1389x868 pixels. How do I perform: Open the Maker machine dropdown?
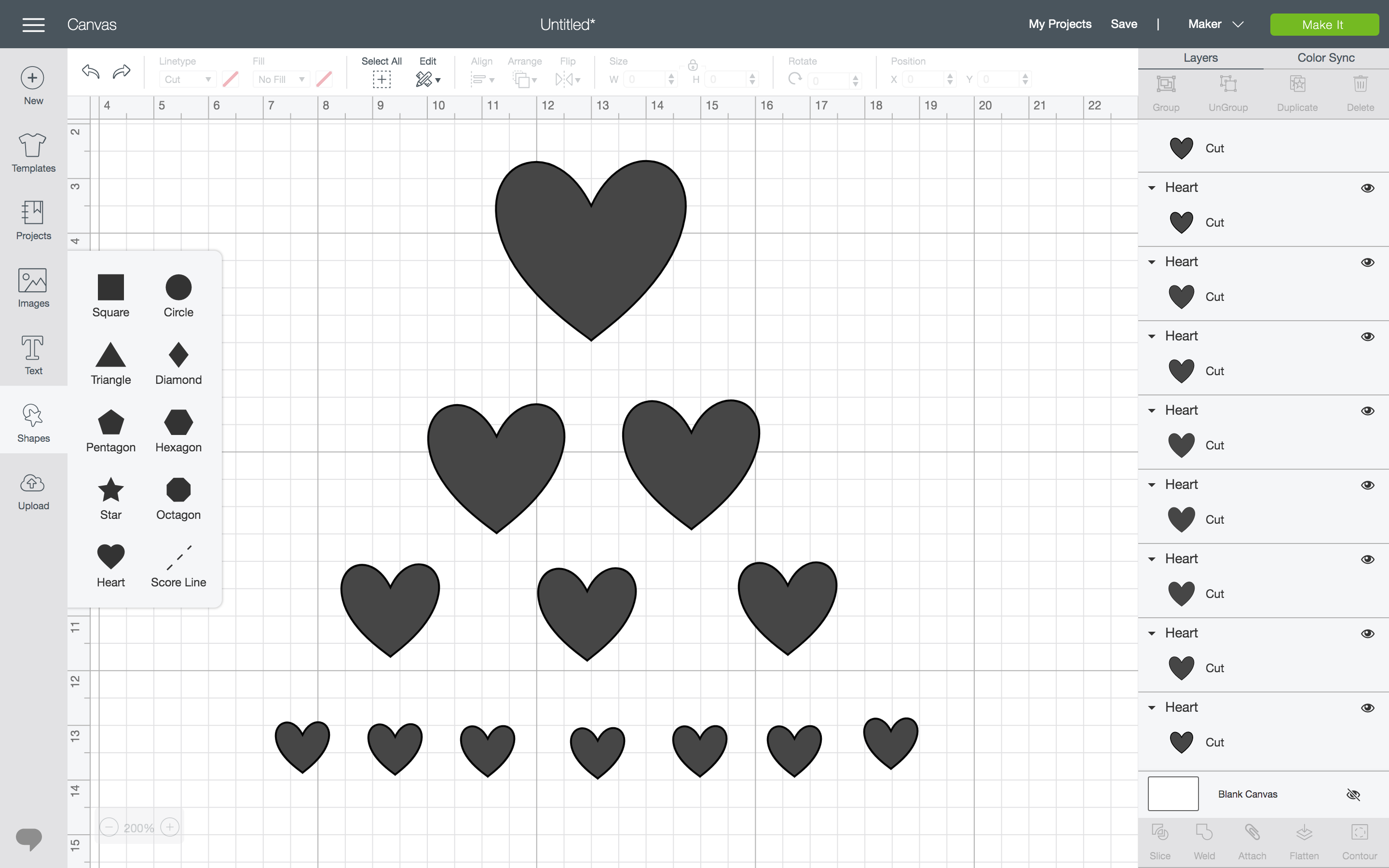click(1215, 24)
